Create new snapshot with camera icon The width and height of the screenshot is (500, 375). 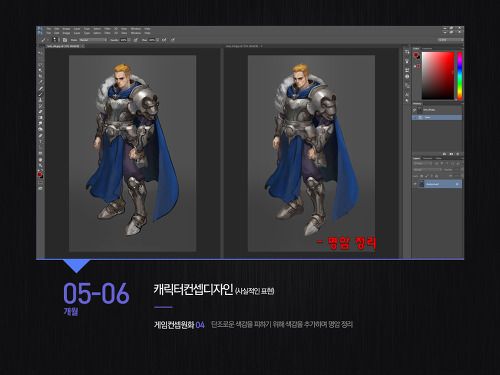tap(451, 154)
